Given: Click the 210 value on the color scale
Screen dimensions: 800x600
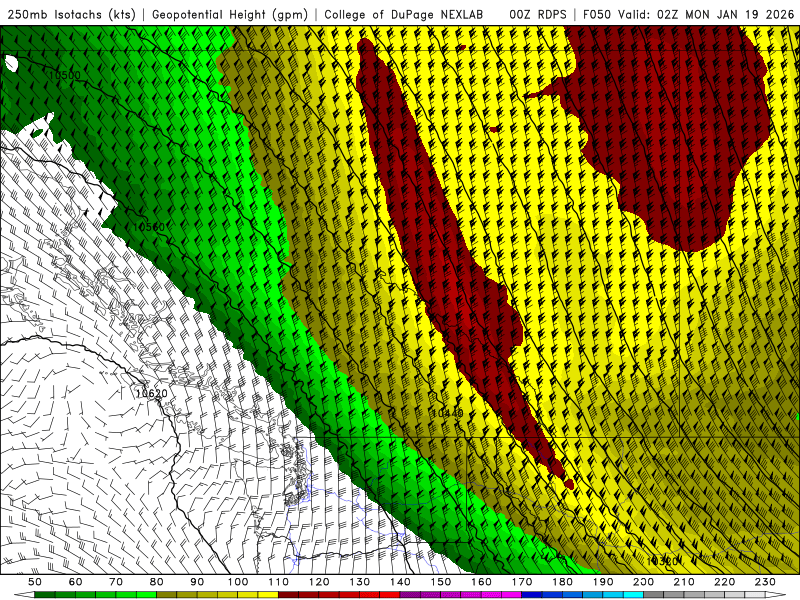Looking at the screenshot, I should tap(684, 582).
